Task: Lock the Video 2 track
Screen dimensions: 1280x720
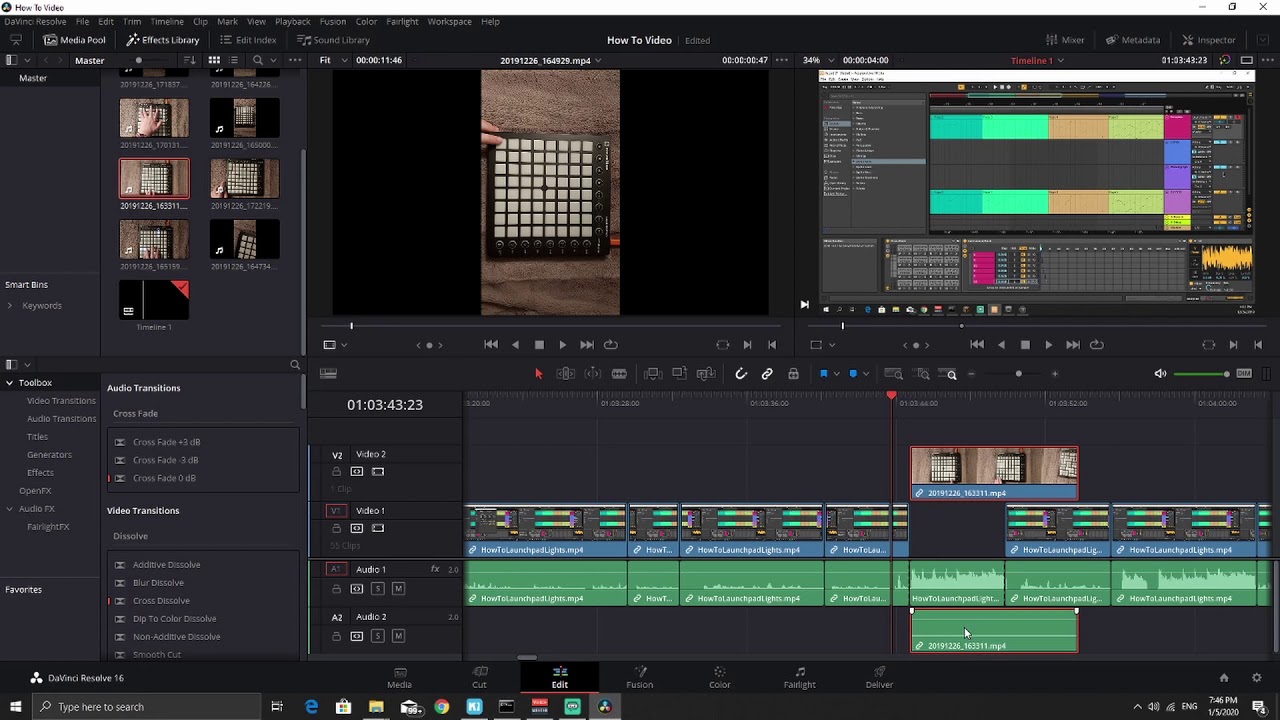Action: 337,472
